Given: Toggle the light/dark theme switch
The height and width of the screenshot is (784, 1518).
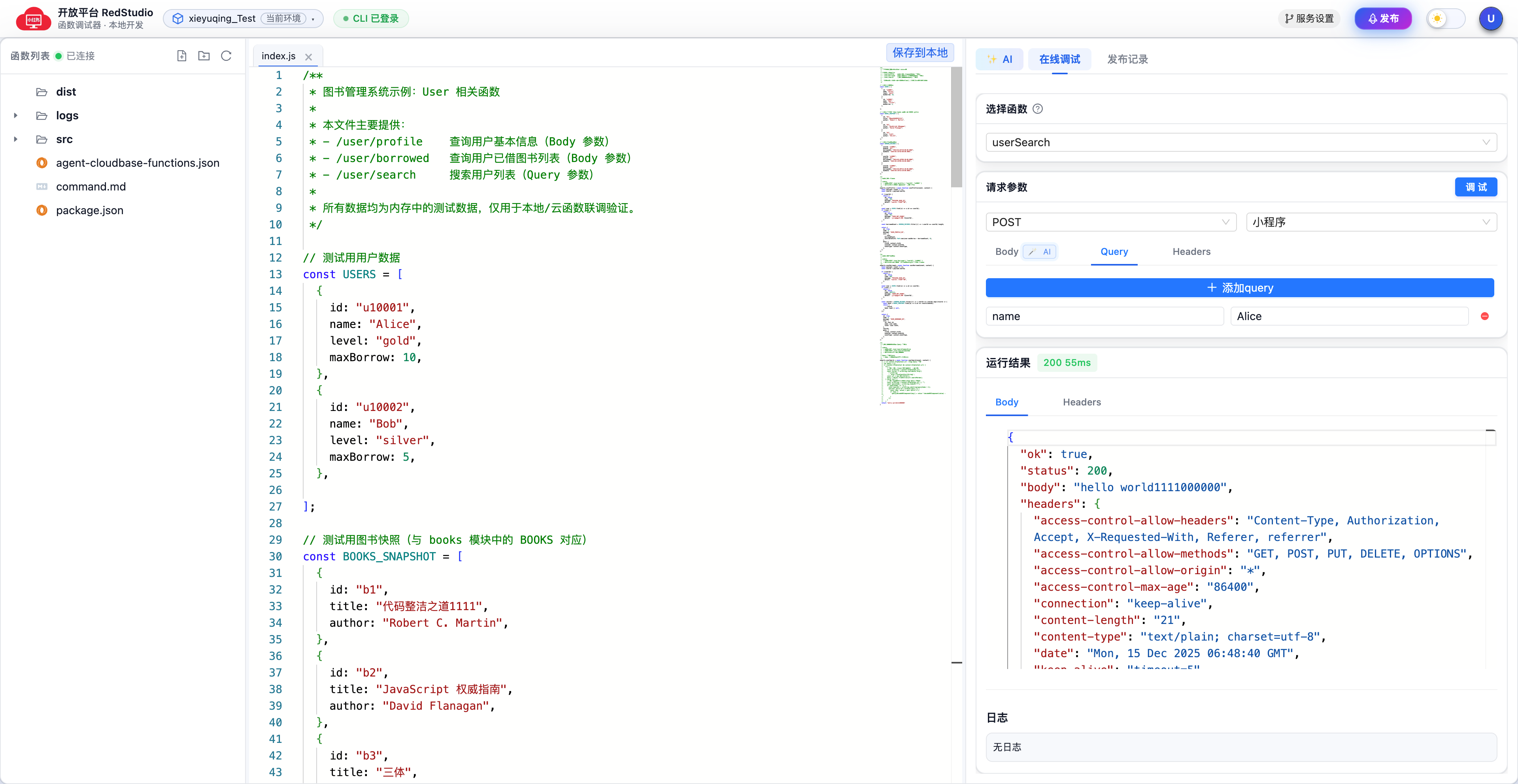Looking at the screenshot, I should 1446,19.
